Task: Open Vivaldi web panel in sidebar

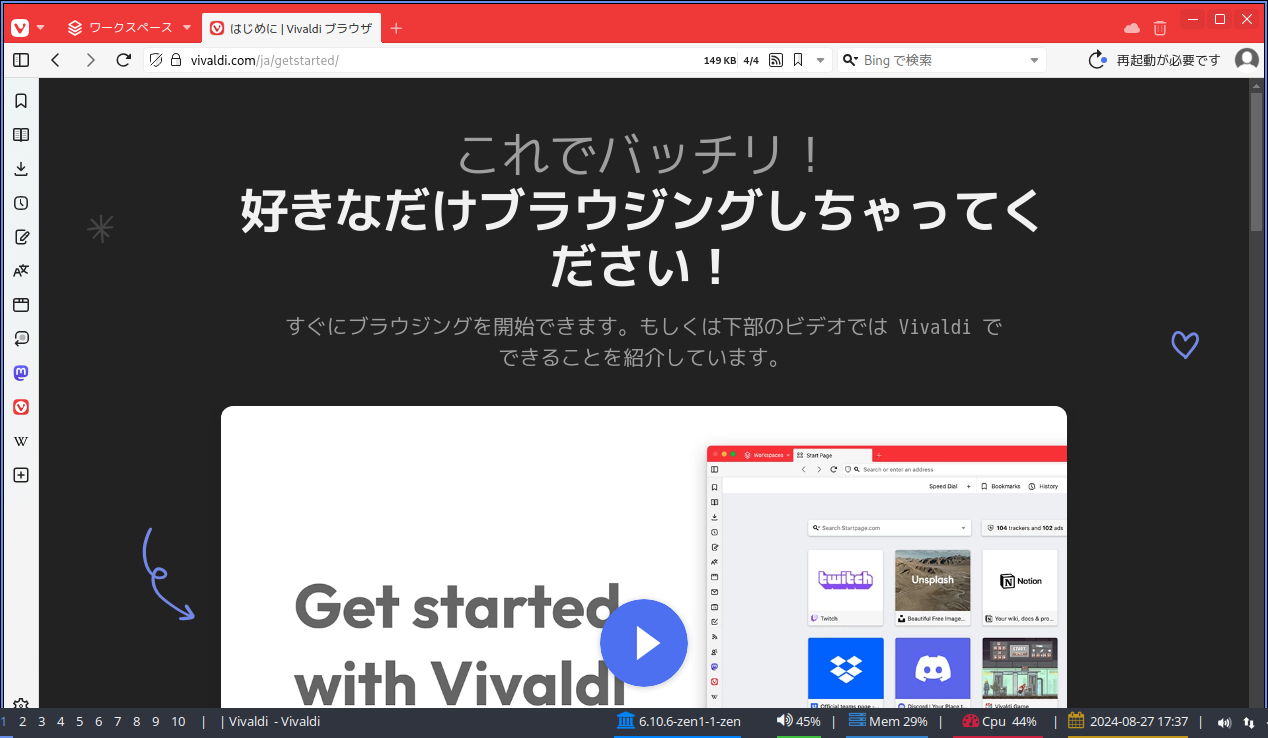Action: coord(21,407)
